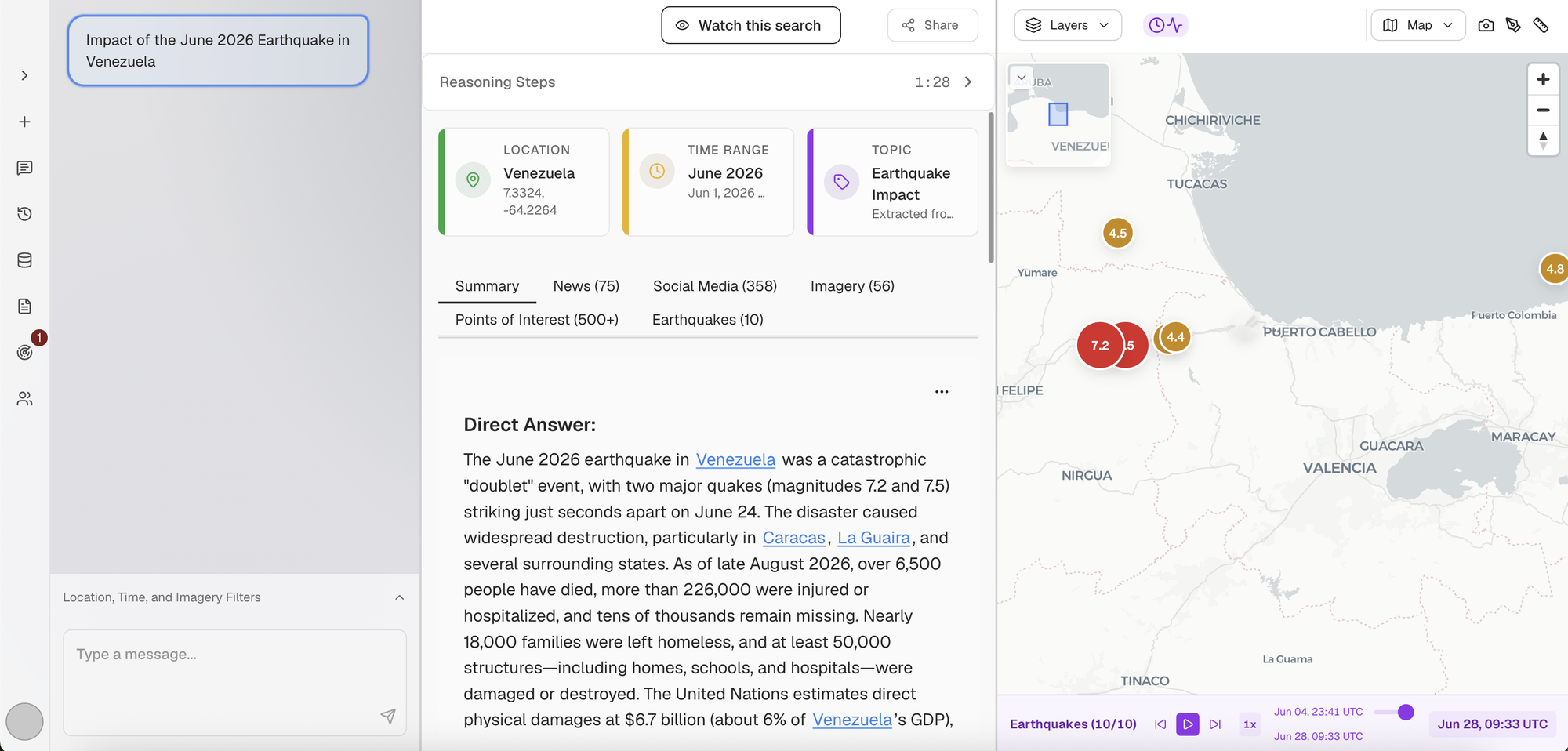Image resolution: width=1568 pixels, height=751 pixels.
Task: Follow the La Guaira link
Action: coord(873,538)
